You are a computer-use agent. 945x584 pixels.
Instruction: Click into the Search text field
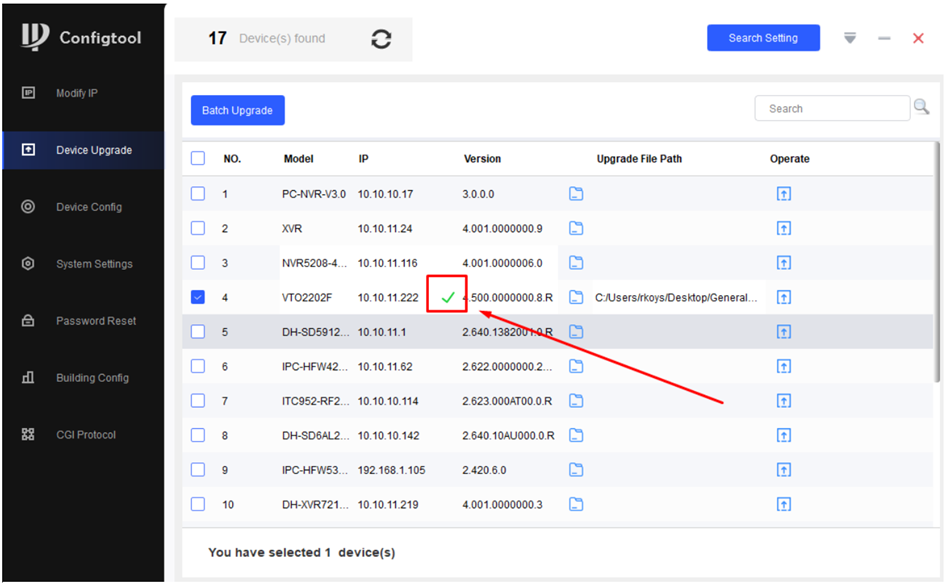pos(830,108)
